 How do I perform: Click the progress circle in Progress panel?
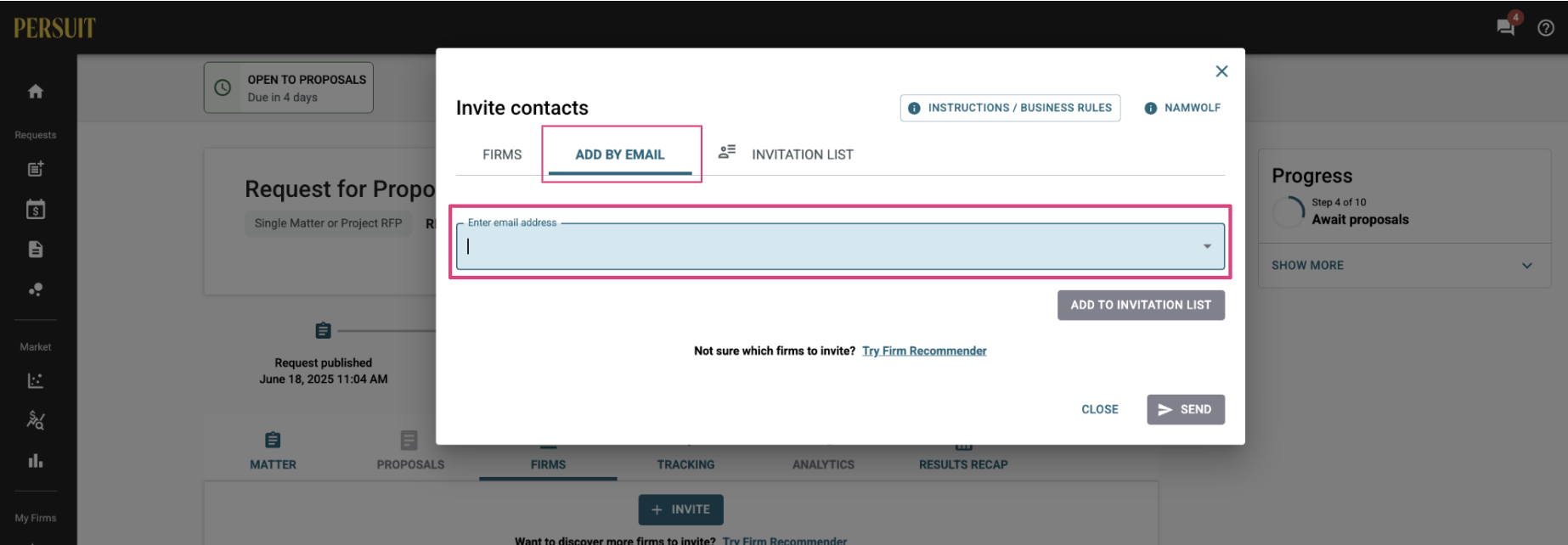tap(1289, 211)
